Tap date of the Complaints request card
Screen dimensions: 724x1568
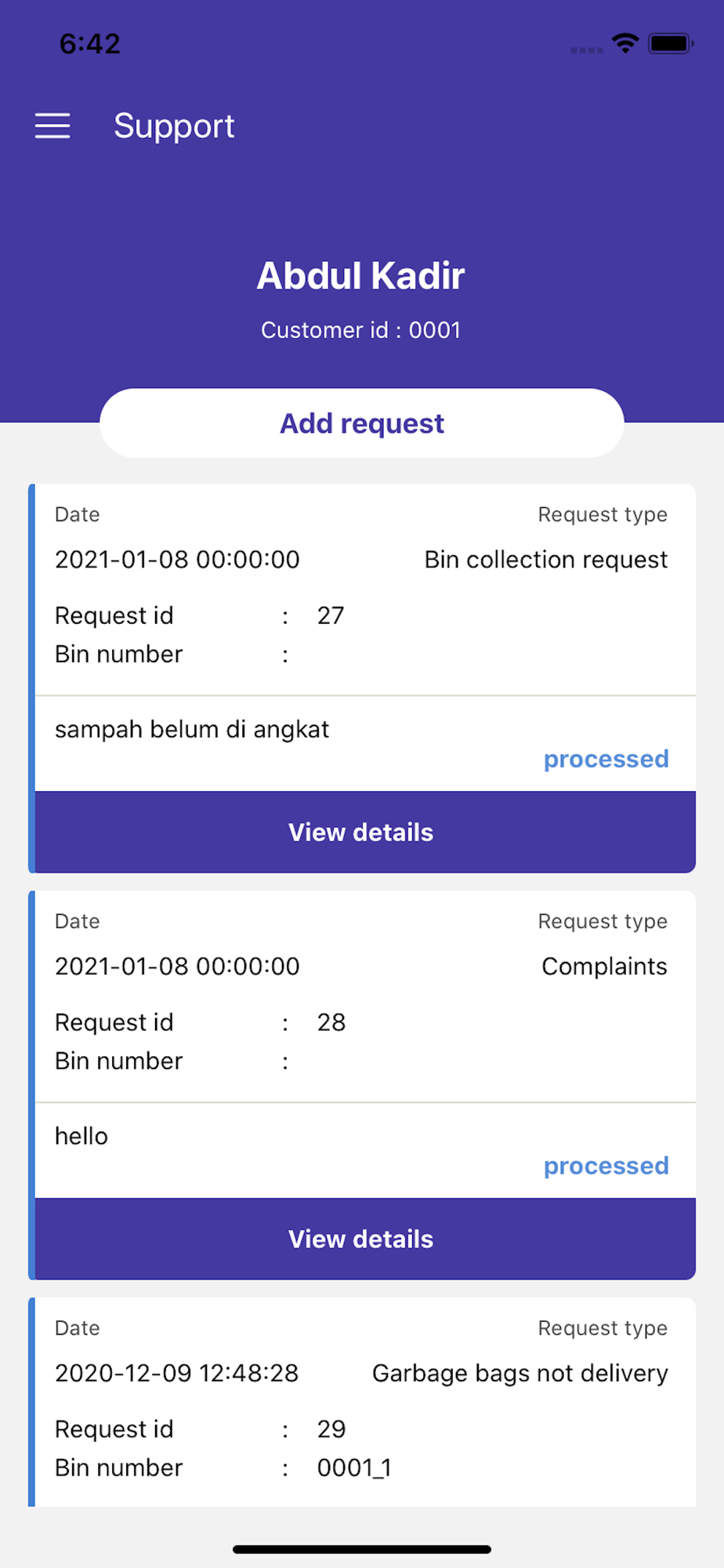[177, 967]
